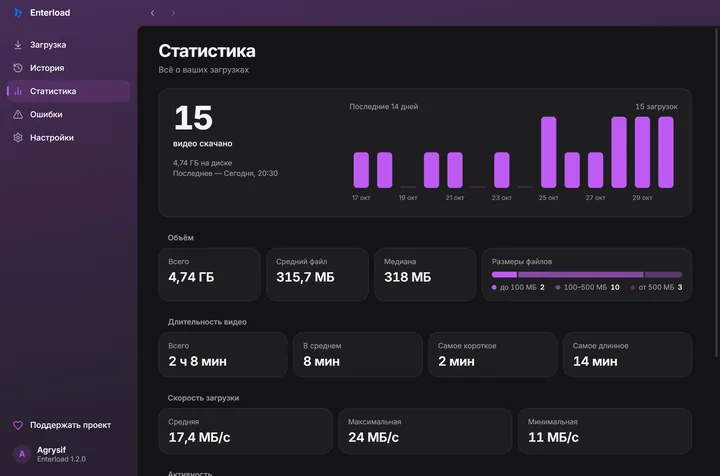Click the Всего 4,74 ГБ card

(209, 274)
